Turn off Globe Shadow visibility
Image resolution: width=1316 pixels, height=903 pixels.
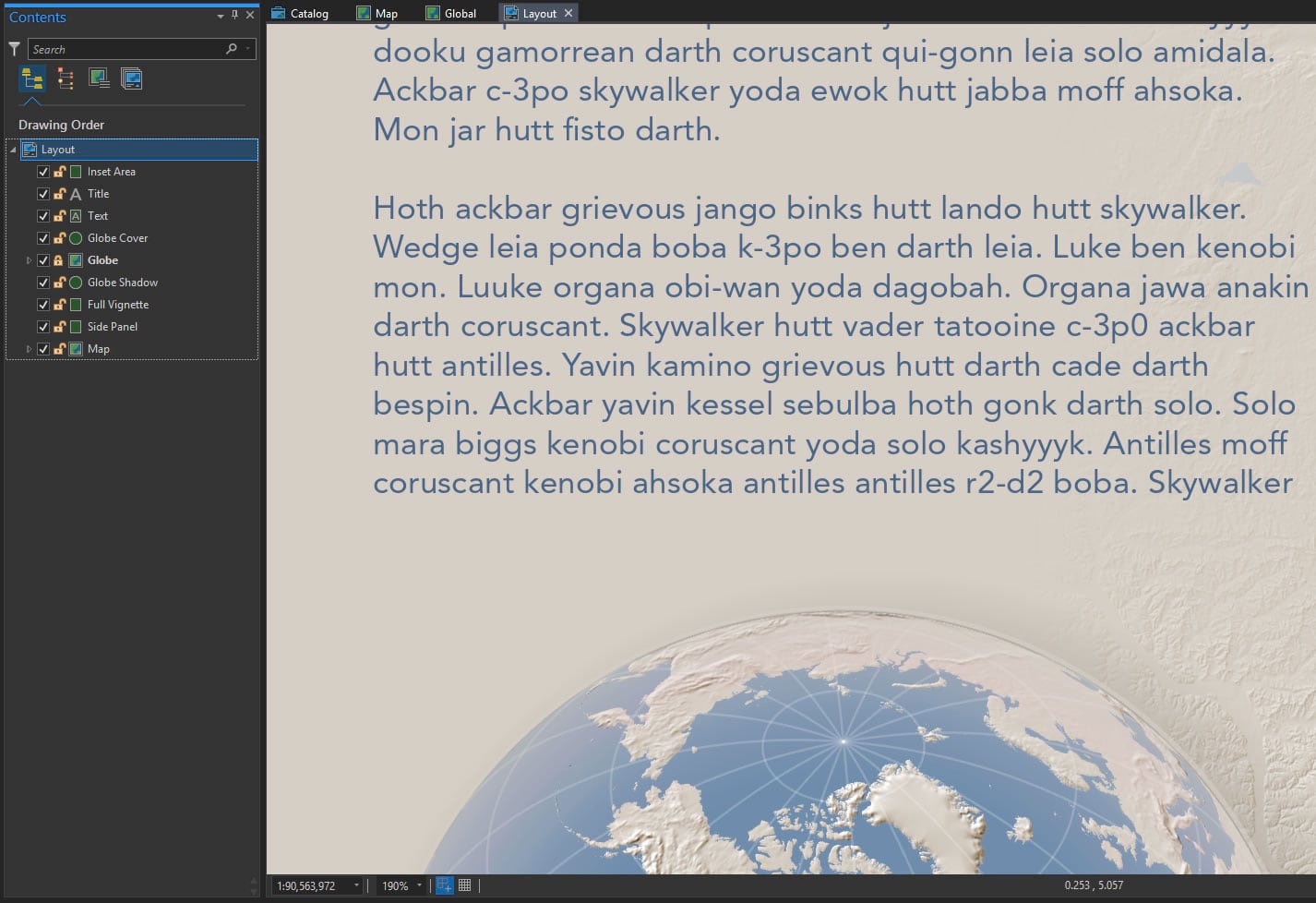[x=42, y=283]
